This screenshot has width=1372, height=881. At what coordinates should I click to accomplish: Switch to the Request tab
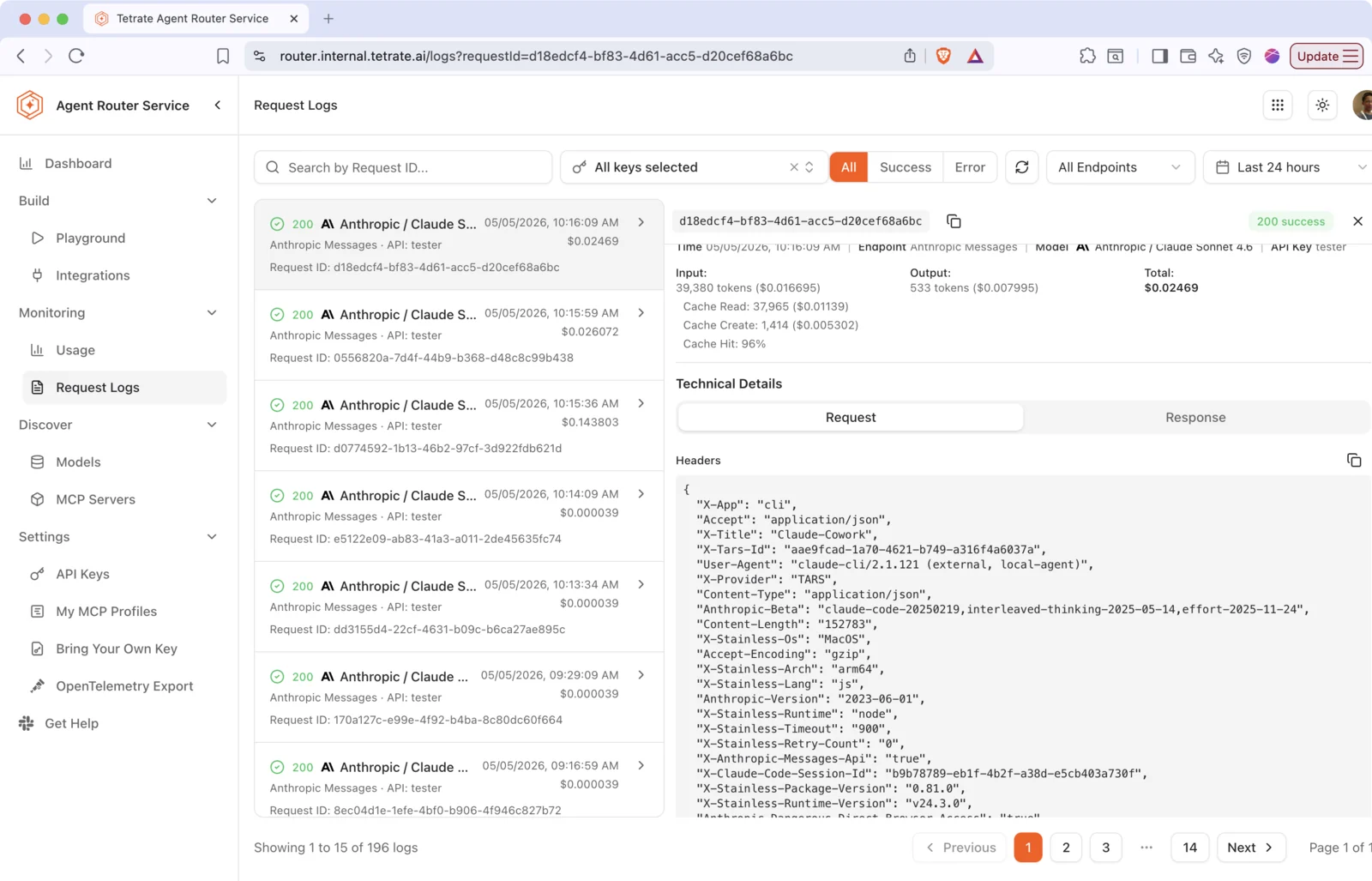pyautogui.click(x=851, y=418)
